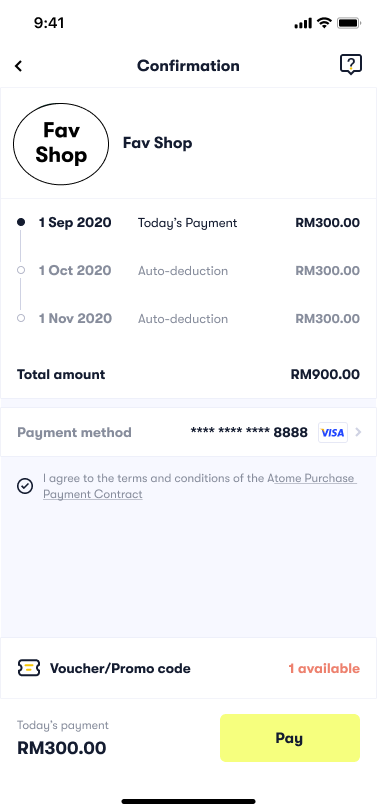Tap the '1 available' voucher text
377x812 pixels.
(324, 669)
